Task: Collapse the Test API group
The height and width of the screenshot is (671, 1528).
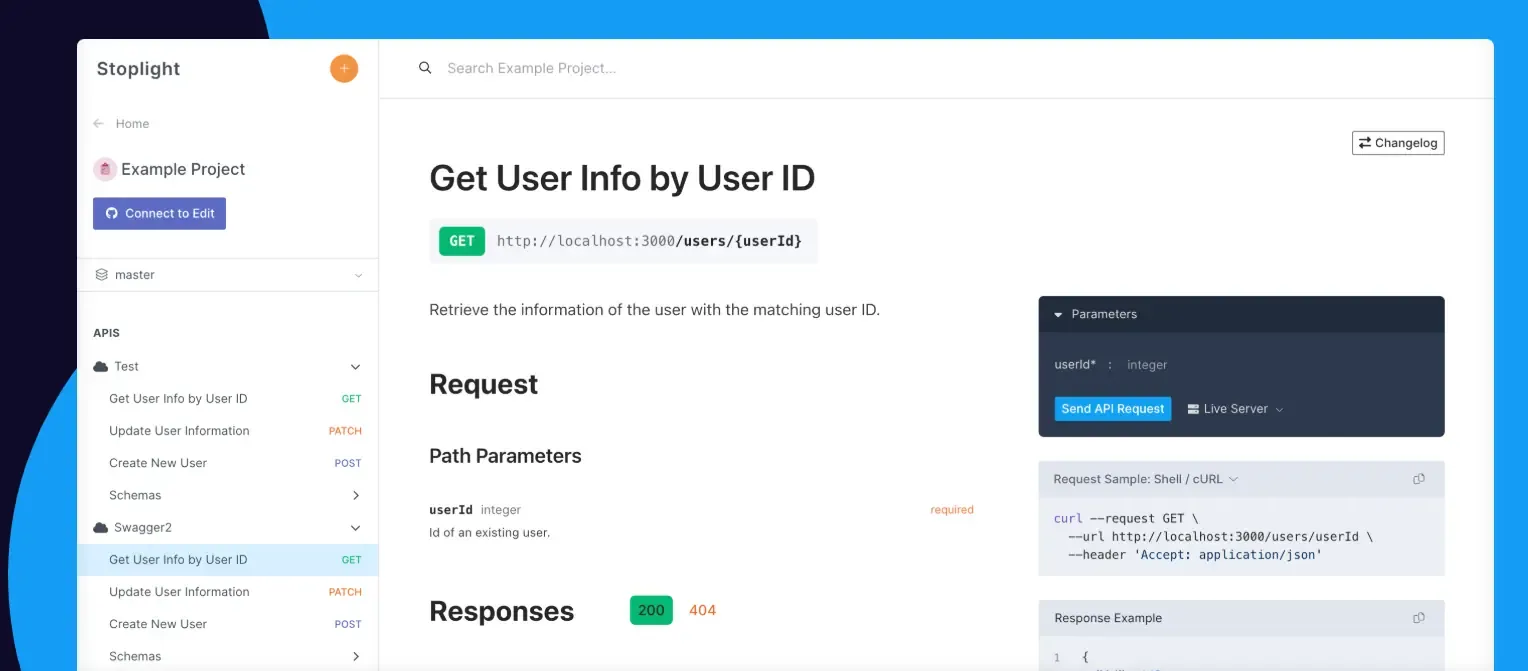Action: point(355,367)
